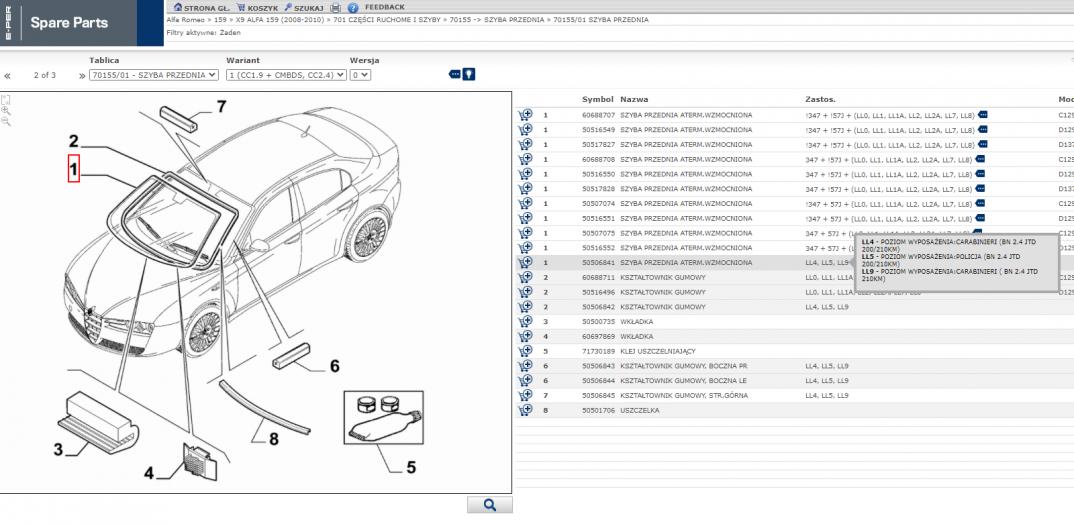
Task: Open the help question mark icon
Action: pyautogui.click(x=353, y=8)
